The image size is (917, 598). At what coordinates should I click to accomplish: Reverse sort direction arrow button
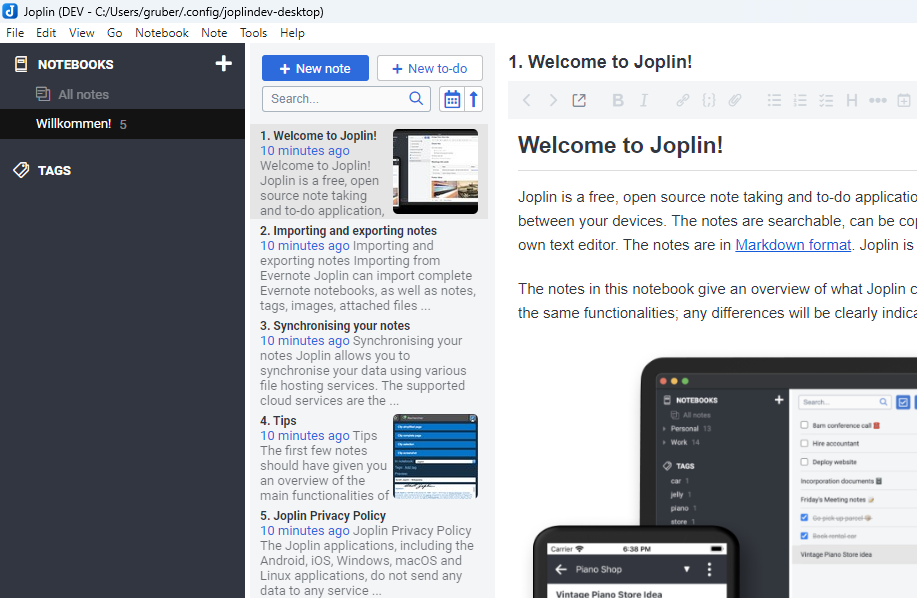tap(474, 99)
